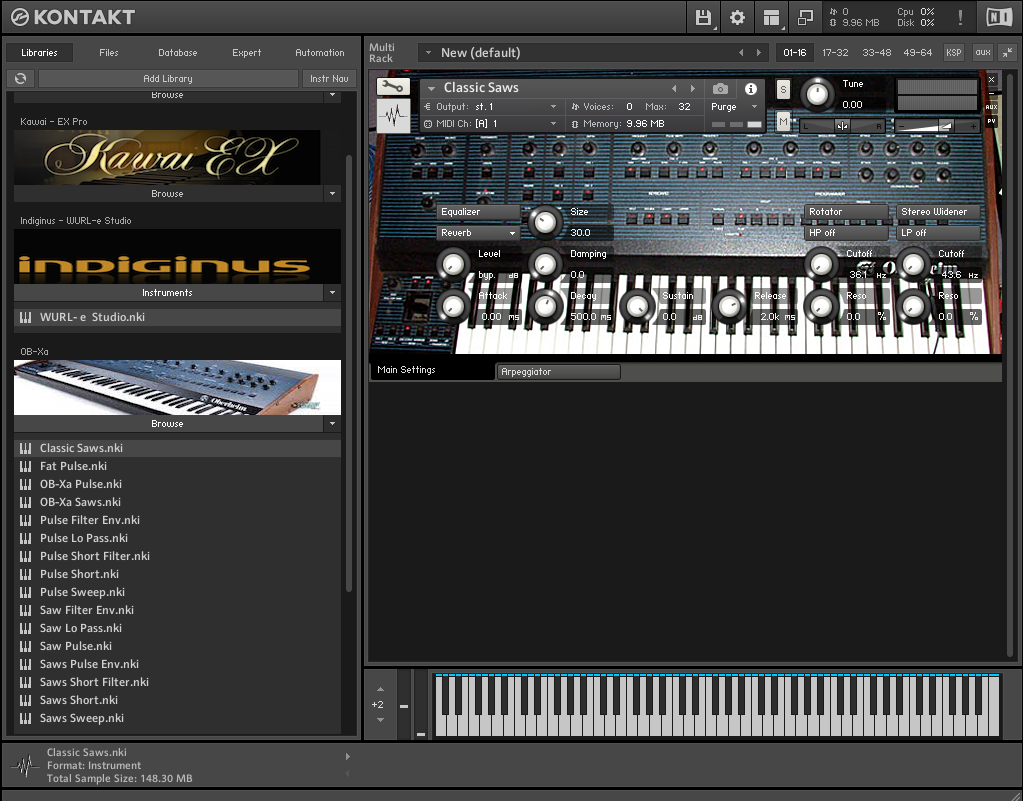Load Saws Sweep.nki instrument

click(177, 718)
